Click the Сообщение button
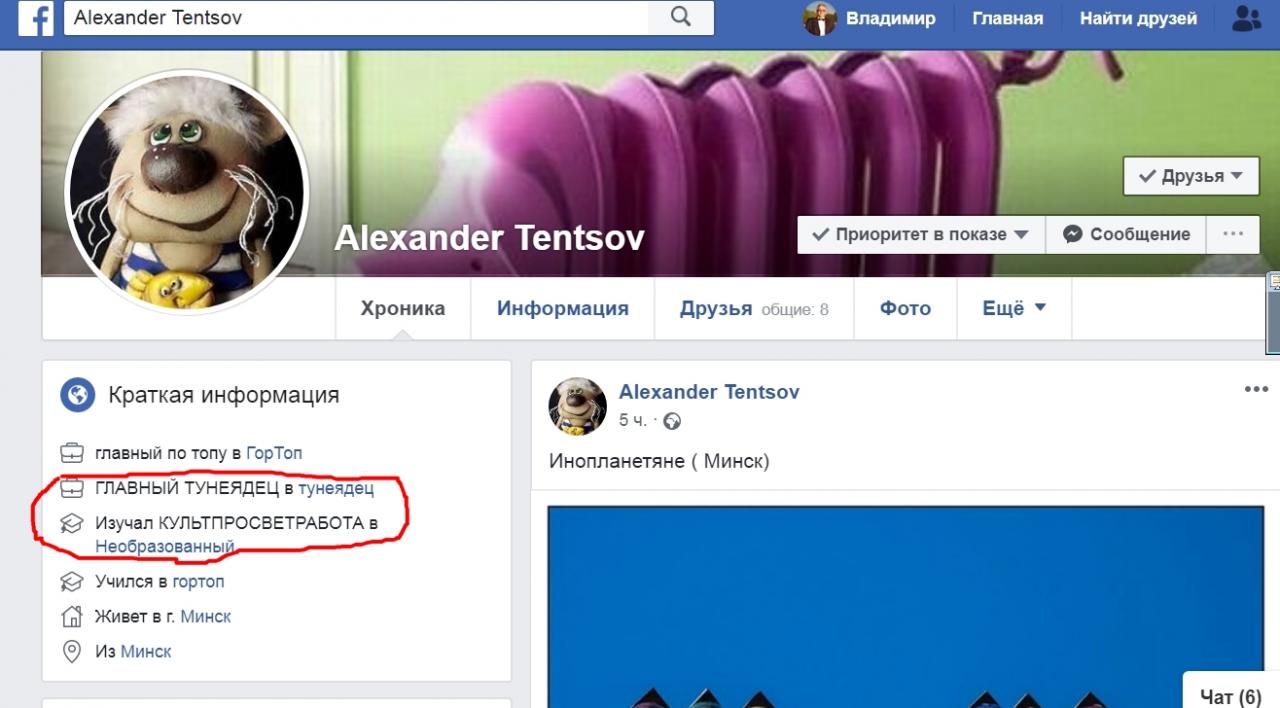The image size is (1280, 708). coord(1126,234)
